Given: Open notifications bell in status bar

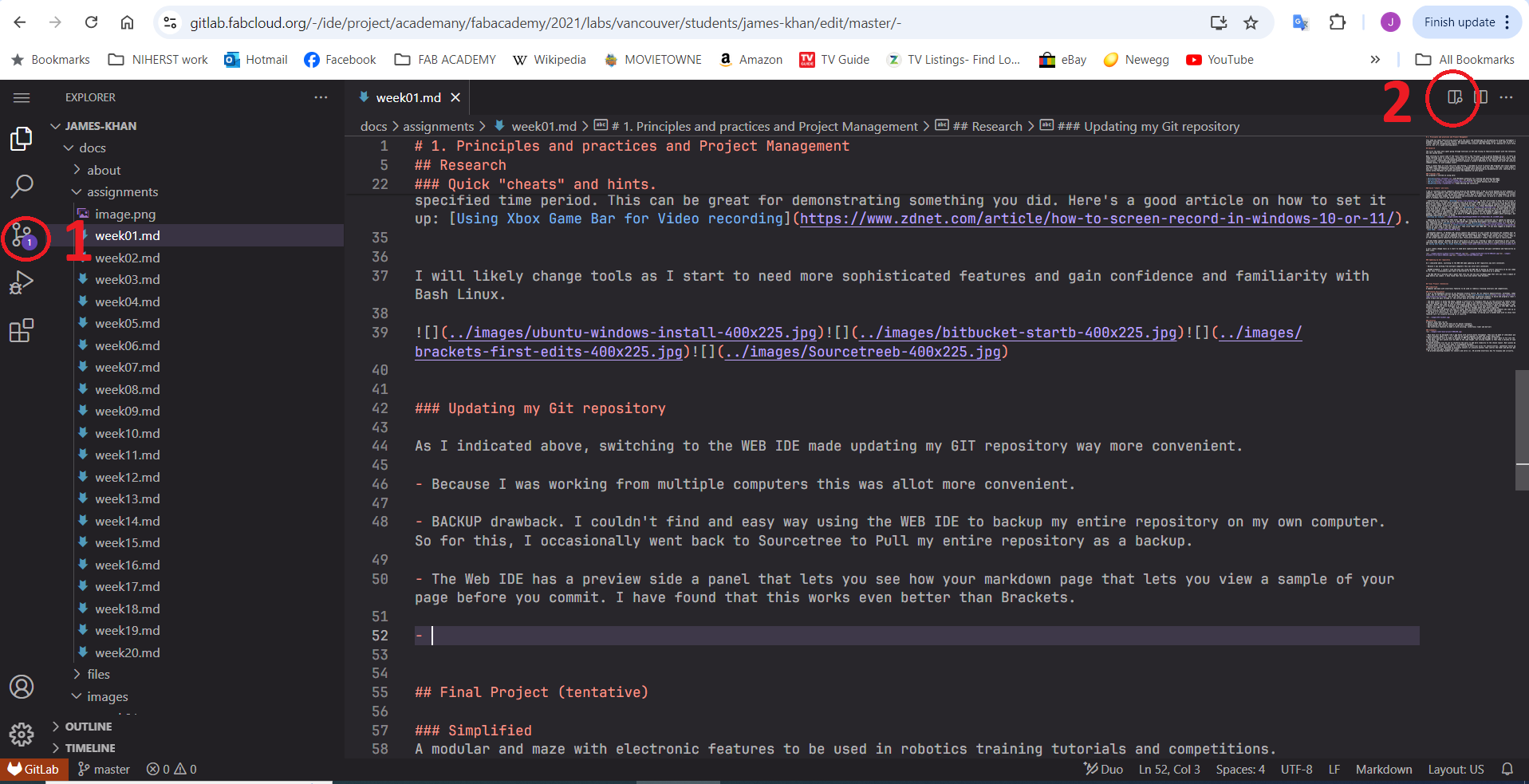Looking at the screenshot, I should [x=1507, y=770].
